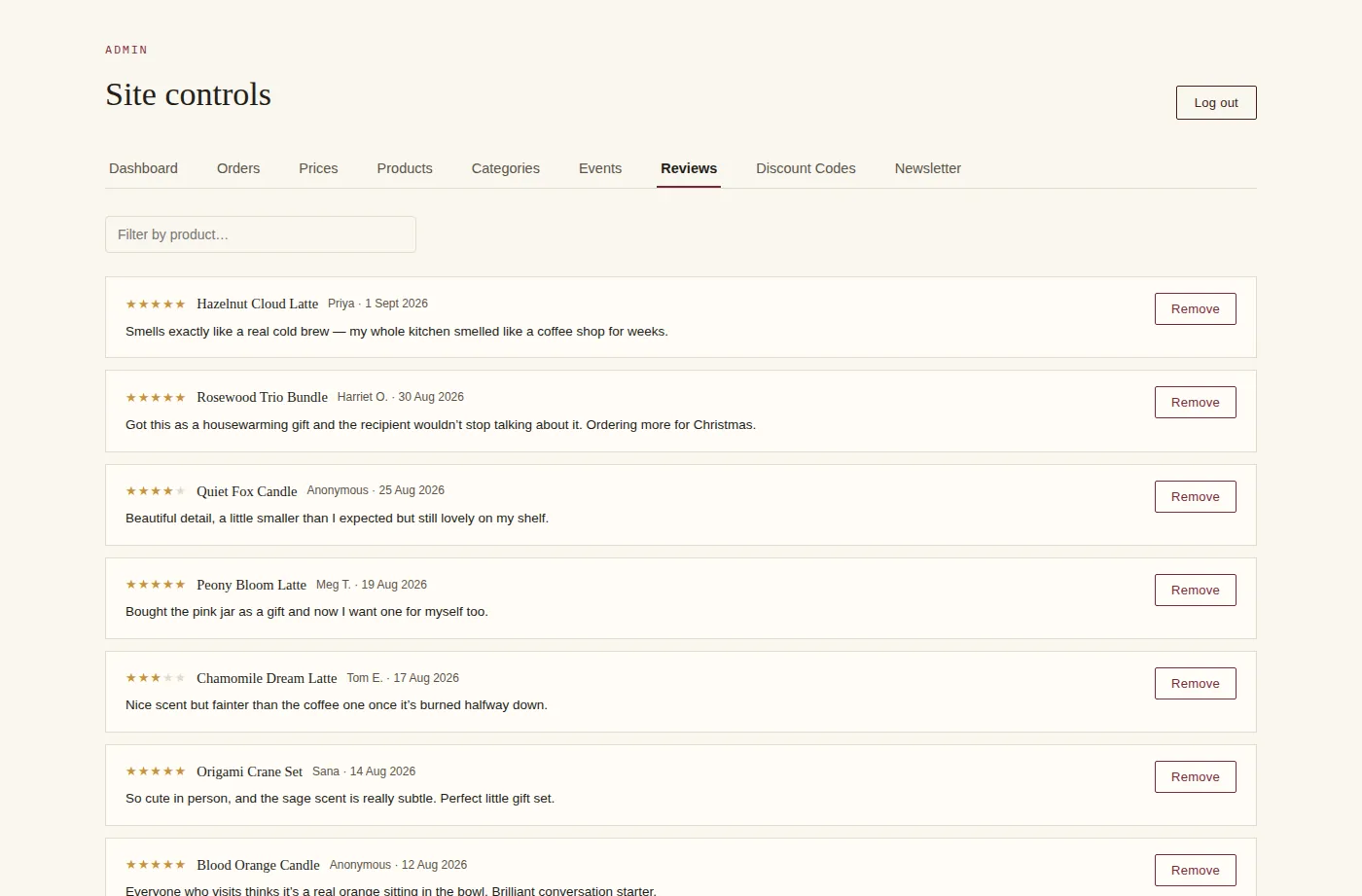Remove the Peony Bloom Latte review
Viewport: 1362px width, 896px height.
(x=1195, y=591)
